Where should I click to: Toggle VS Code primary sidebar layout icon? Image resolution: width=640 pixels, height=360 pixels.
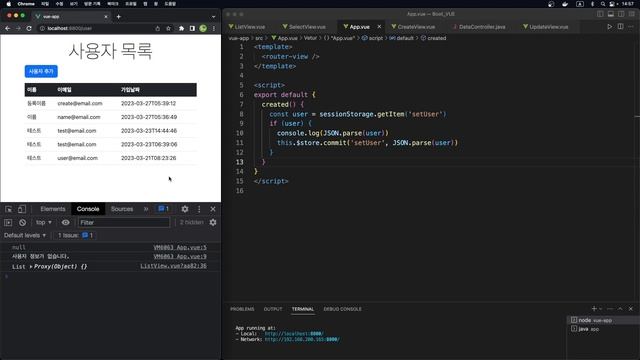[600, 14]
